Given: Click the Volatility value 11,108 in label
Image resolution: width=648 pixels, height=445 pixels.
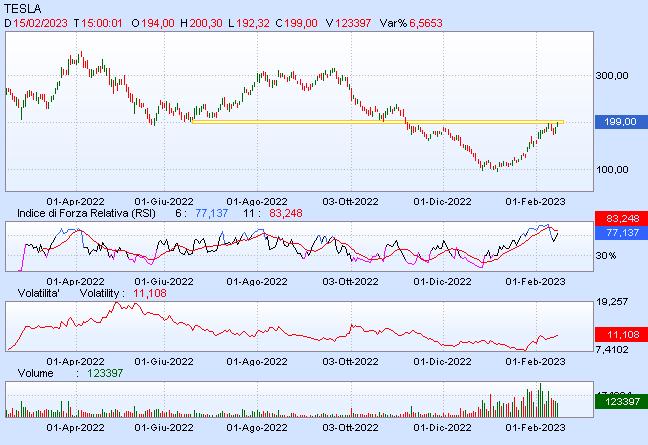Looking at the screenshot, I should (150, 293).
